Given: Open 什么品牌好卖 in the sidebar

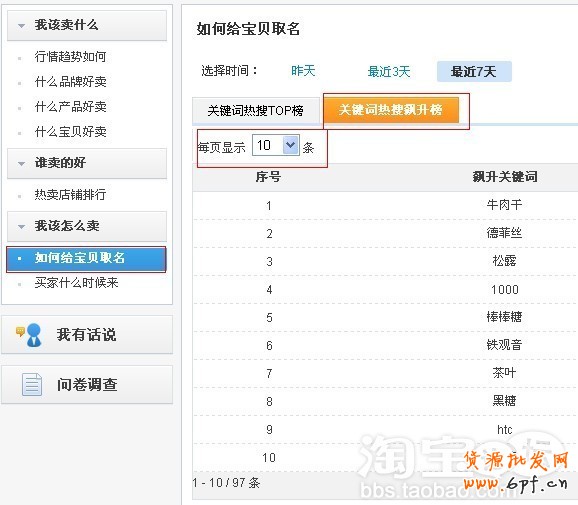Looking at the screenshot, I should 70,82.
